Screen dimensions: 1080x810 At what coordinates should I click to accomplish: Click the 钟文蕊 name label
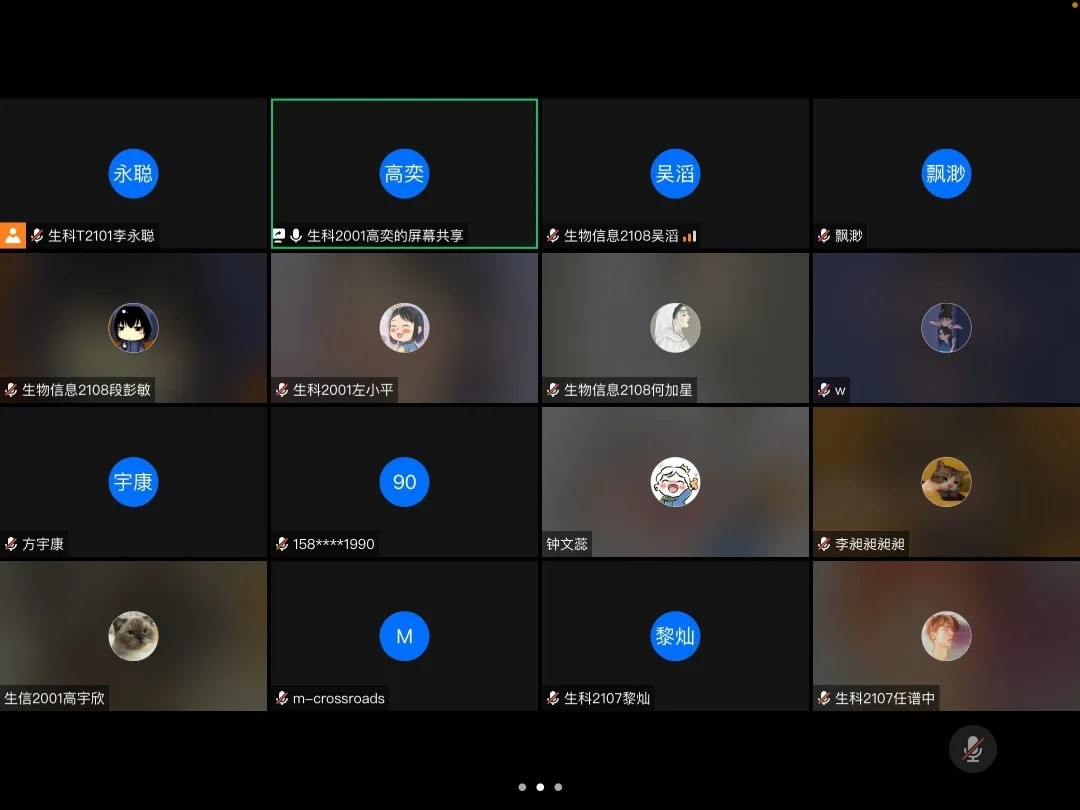coord(567,544)
